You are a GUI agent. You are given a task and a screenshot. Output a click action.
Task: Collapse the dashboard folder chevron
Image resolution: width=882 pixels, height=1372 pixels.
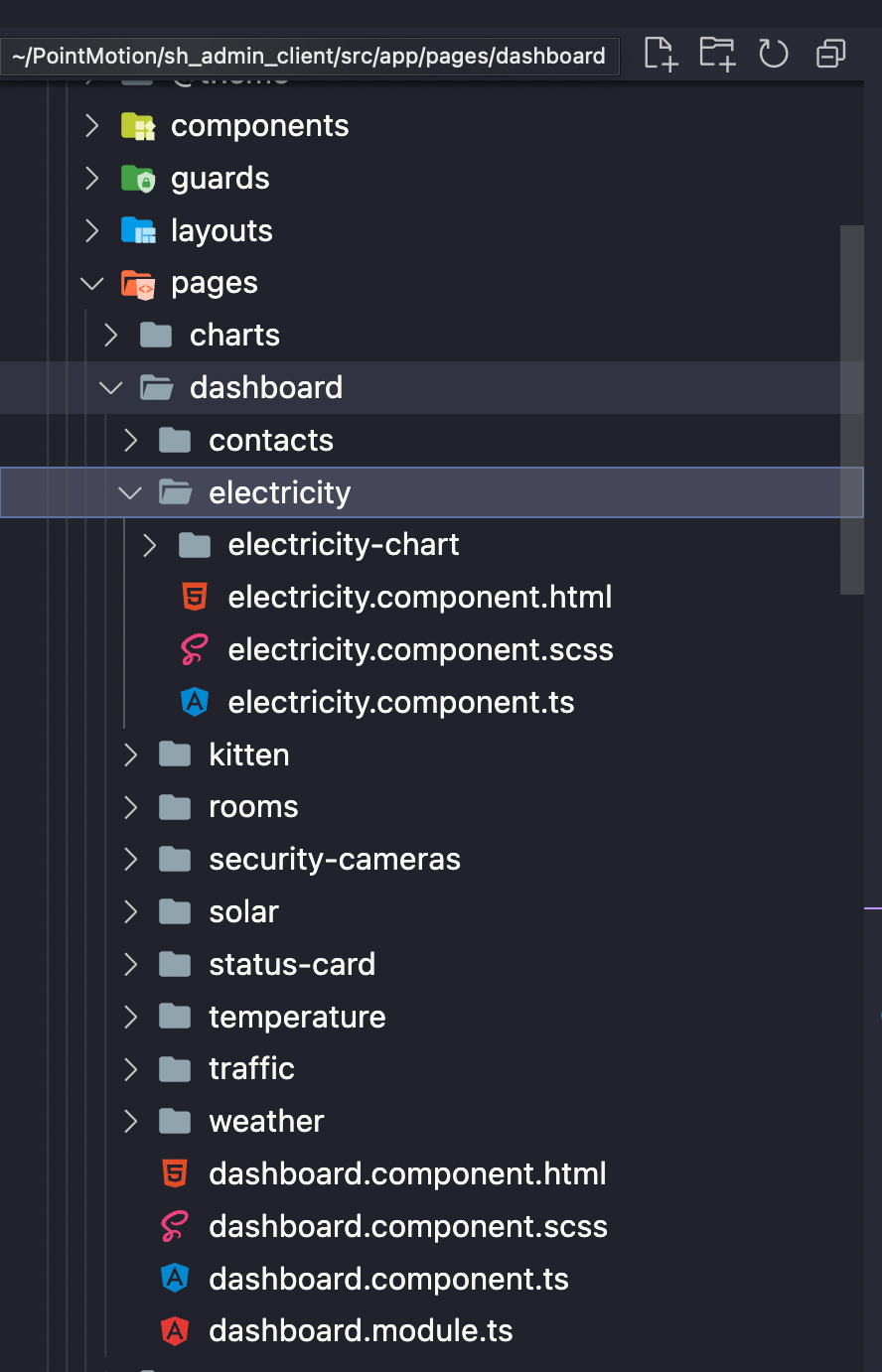[111, 387]
